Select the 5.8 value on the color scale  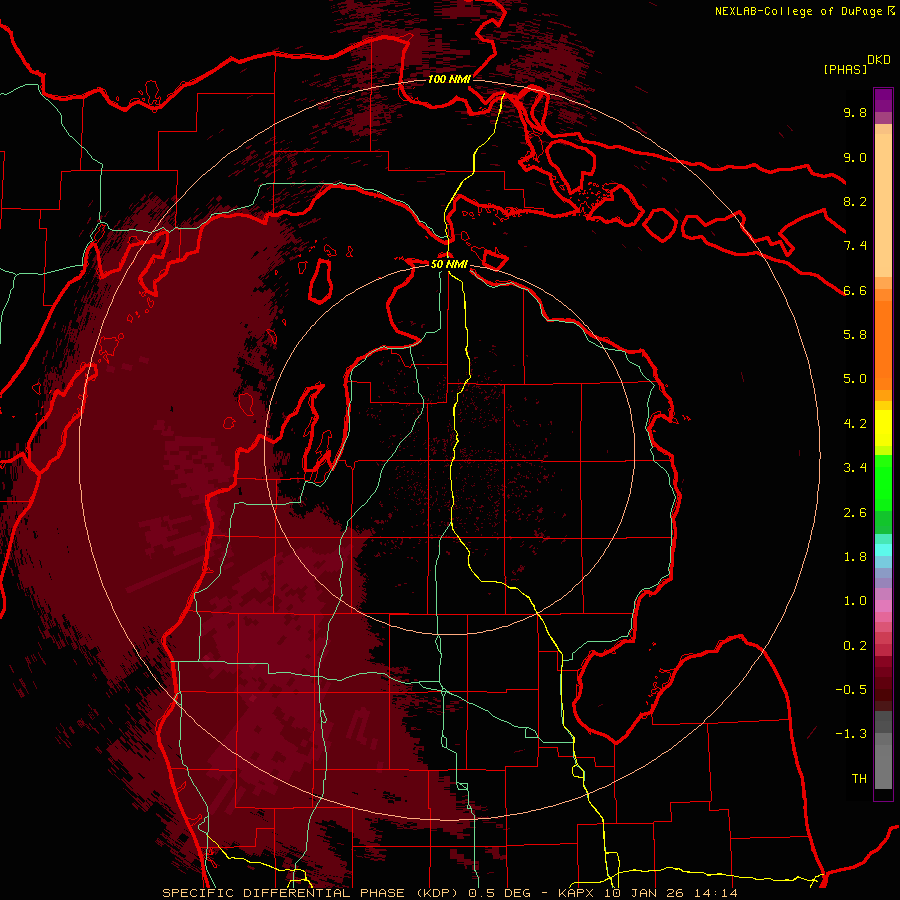pyautogui.click(x=855, y=335)
